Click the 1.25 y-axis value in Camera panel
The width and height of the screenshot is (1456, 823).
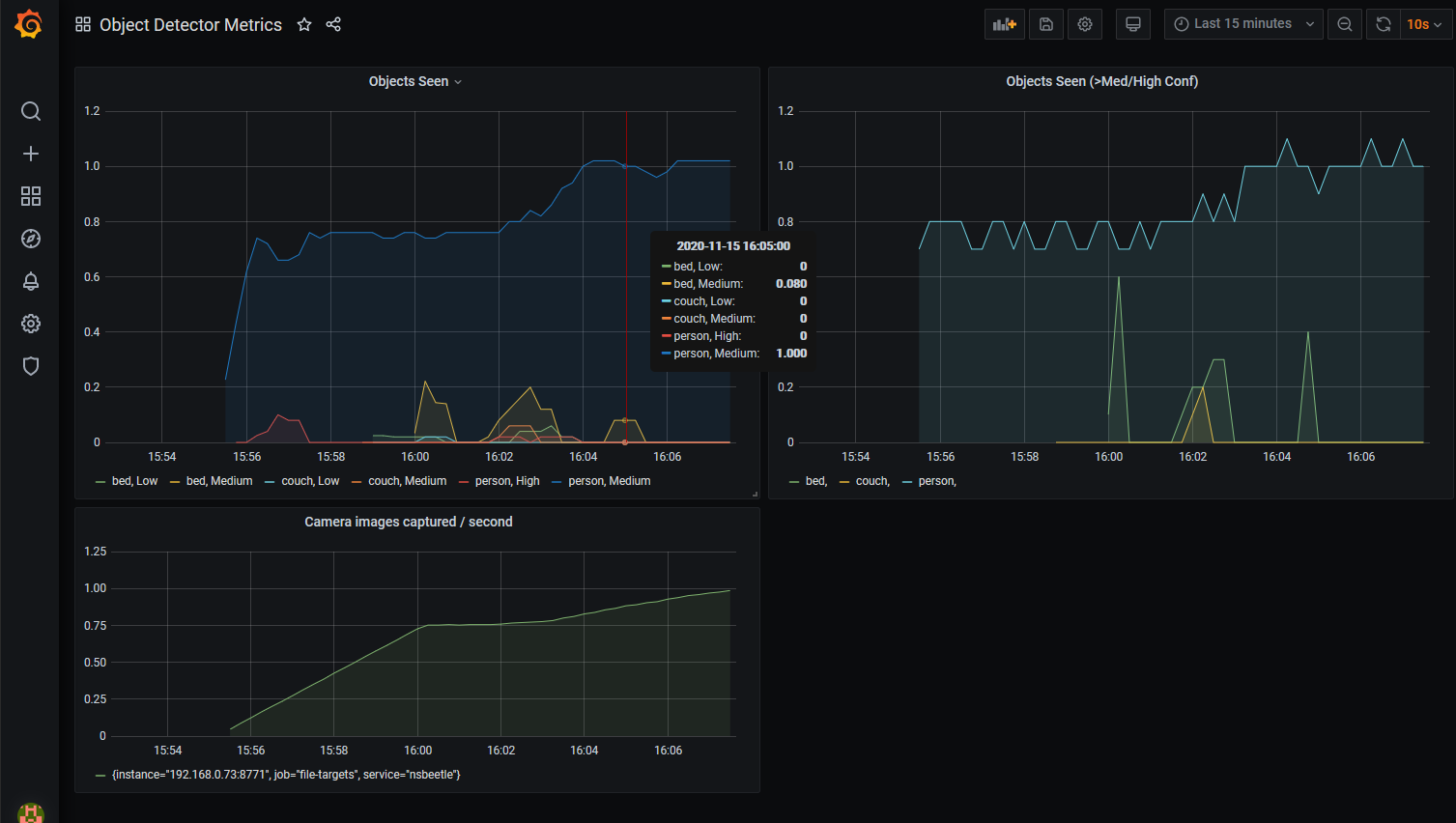(x=96, y=552)
